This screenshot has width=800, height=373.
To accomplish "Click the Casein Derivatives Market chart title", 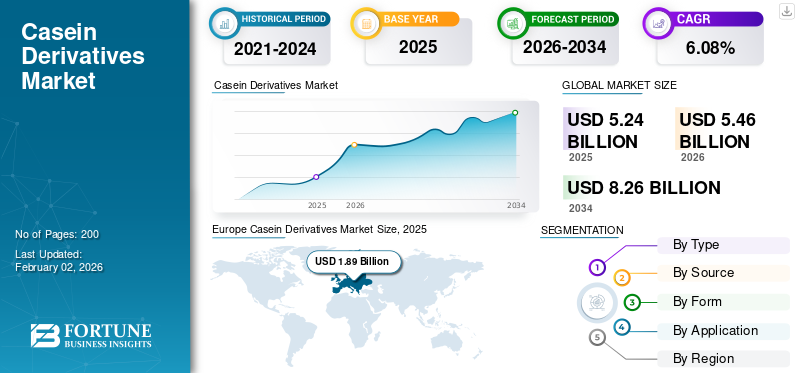I will [276, 85].
